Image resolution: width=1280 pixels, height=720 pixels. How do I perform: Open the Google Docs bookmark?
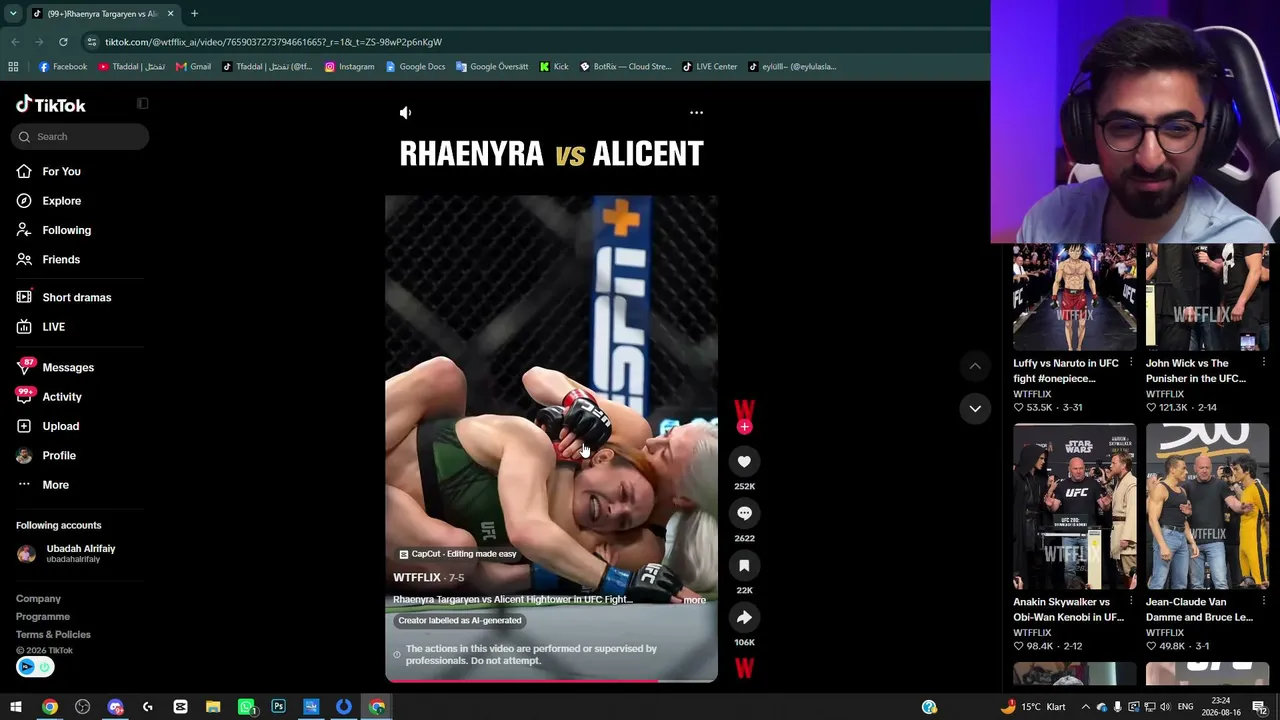(x=415, y=67)
